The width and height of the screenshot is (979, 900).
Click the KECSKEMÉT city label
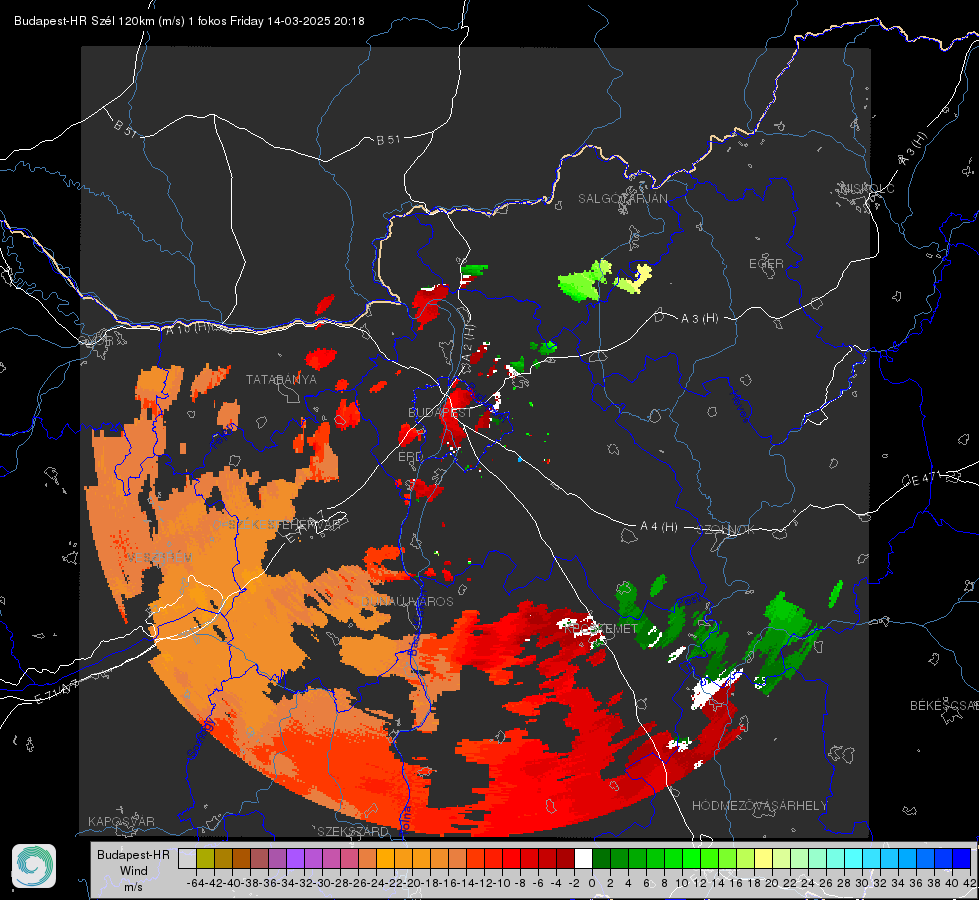coord(600,629)
